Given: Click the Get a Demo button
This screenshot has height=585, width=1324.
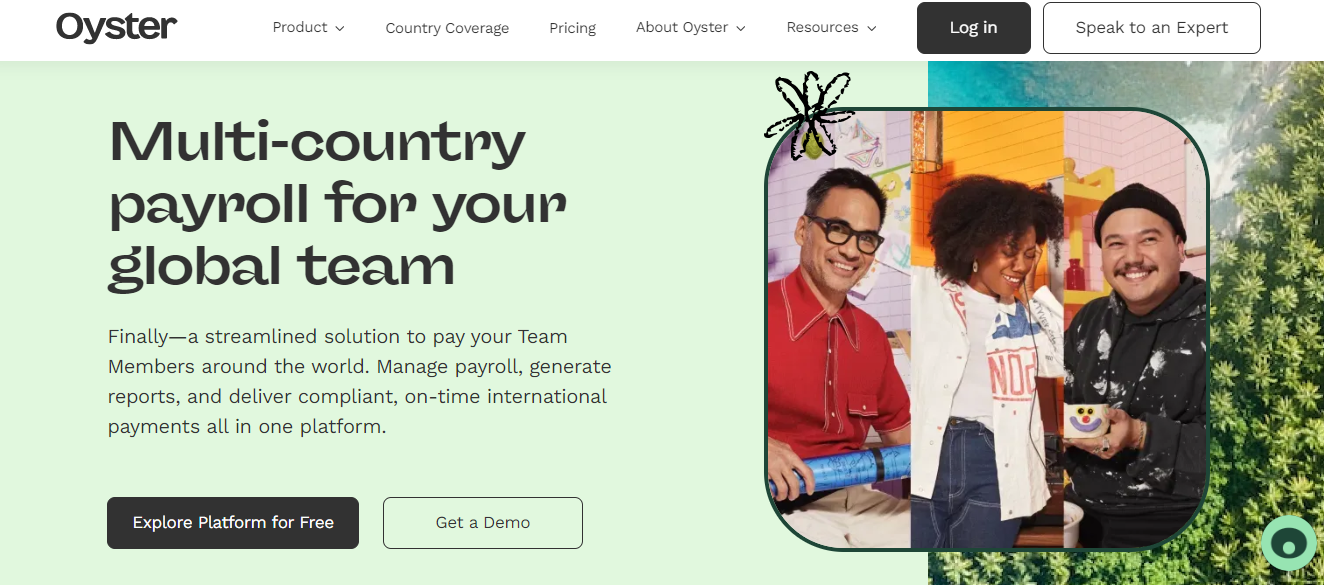Looking at the screenshot, I should click(483, 523).
